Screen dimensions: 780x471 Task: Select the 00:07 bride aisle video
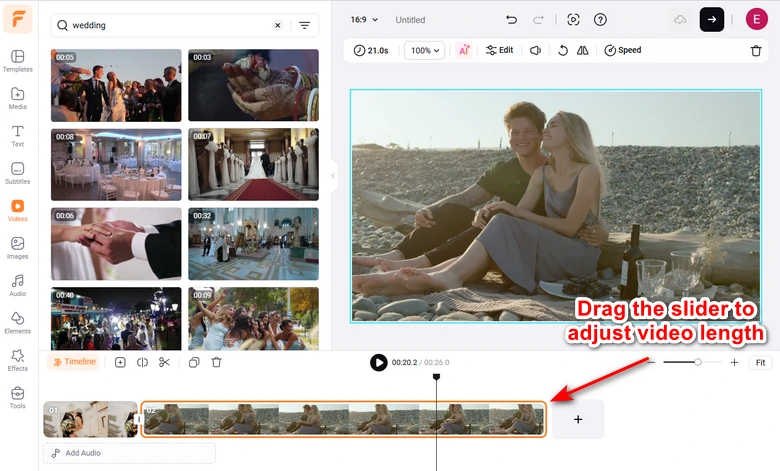click(253, 165)
